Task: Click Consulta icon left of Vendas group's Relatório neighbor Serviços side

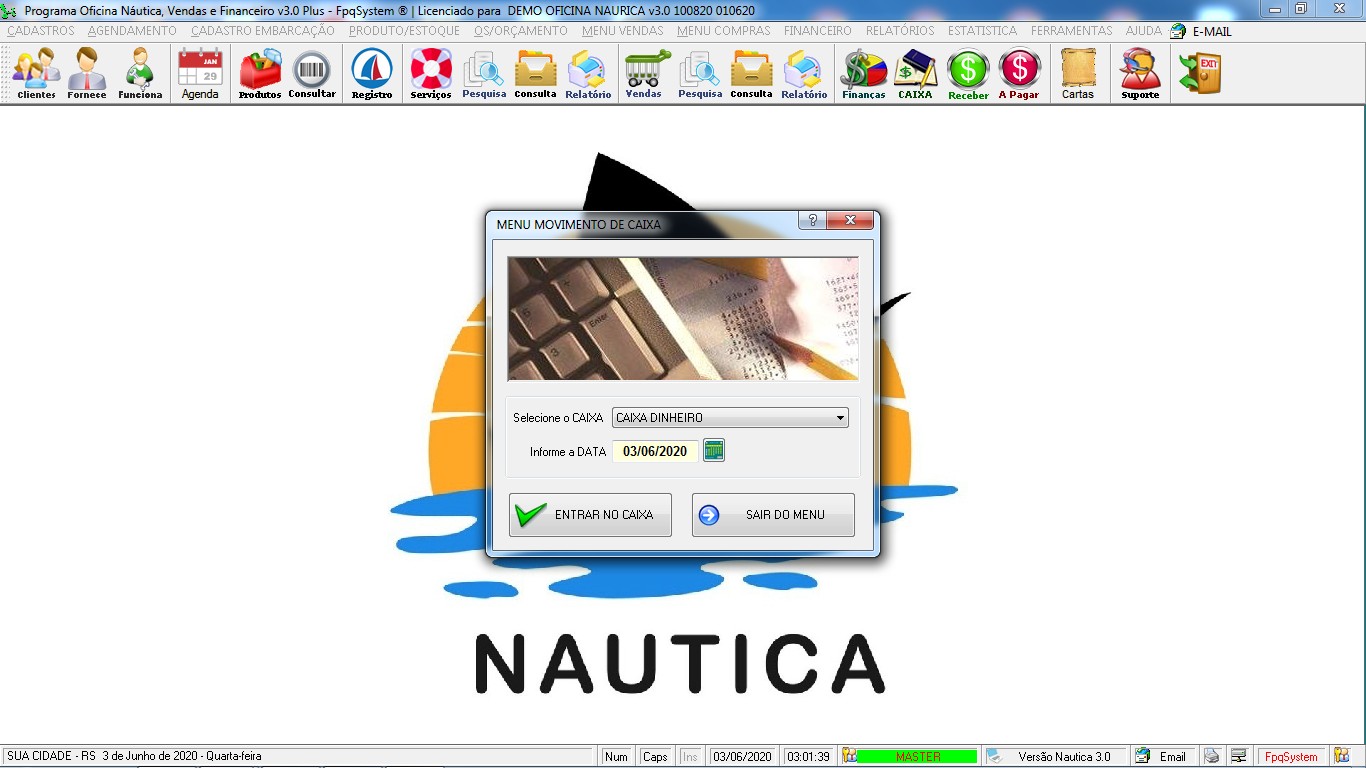Action: (536, 74)
